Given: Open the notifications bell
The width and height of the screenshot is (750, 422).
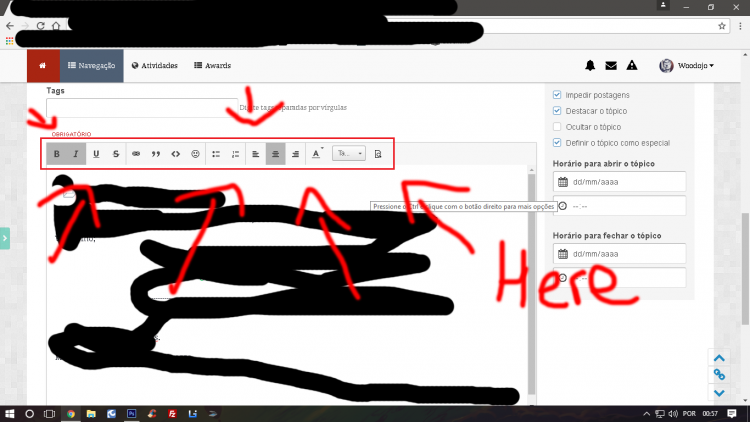Looking at the screenshot, I should coord(590,66).
